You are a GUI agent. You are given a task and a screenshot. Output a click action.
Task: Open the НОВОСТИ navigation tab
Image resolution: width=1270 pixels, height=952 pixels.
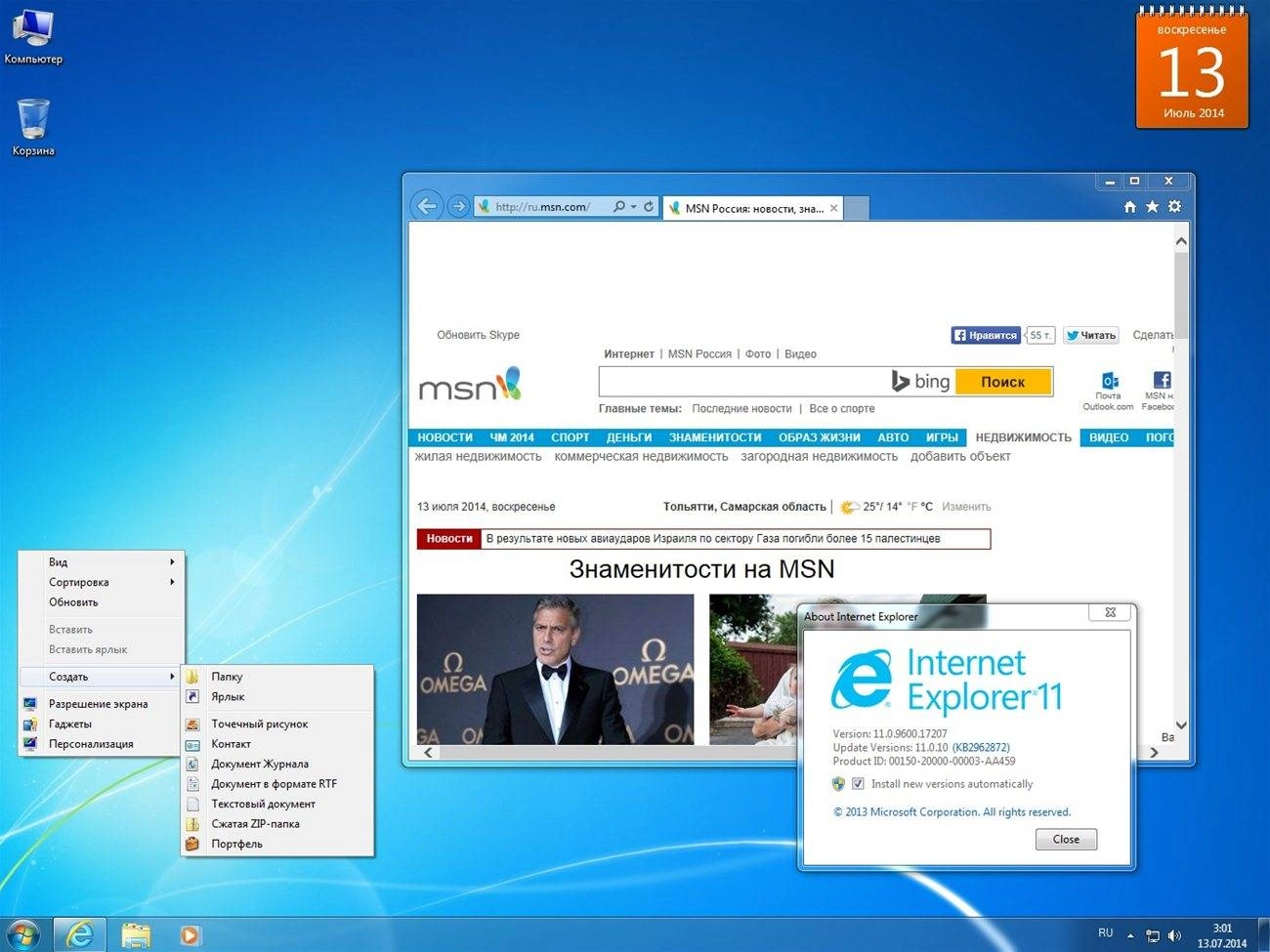click(x=444, y=437)
